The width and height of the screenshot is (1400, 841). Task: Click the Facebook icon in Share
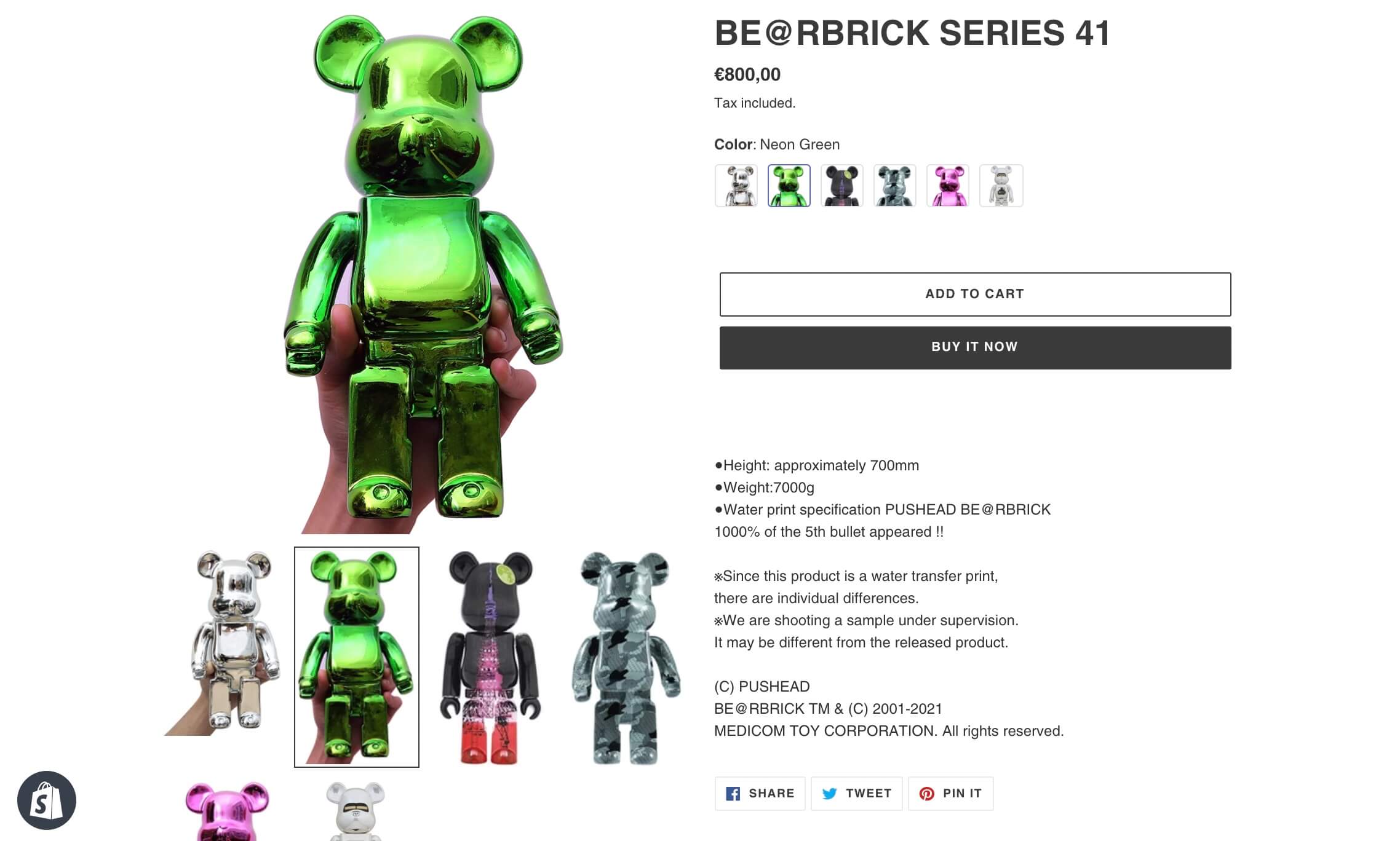[733, 794]
